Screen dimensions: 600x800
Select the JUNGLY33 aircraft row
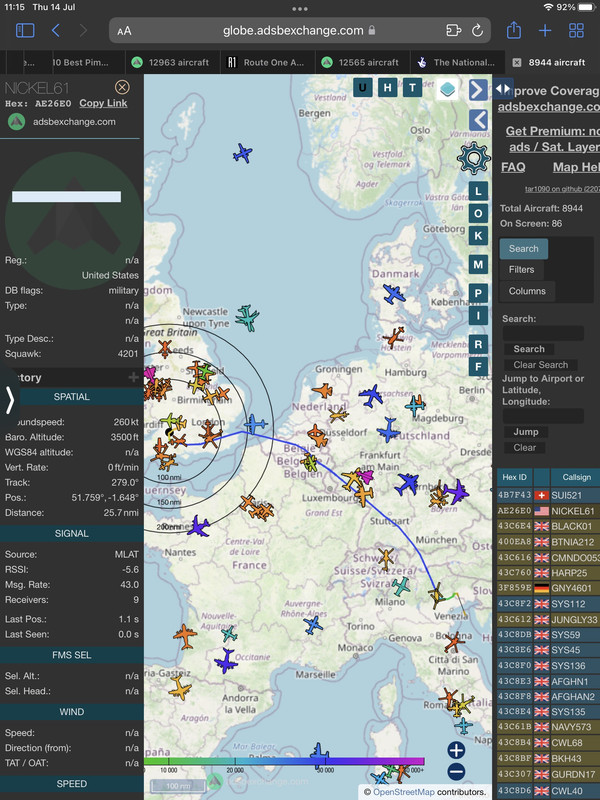[x=548, y=619]
